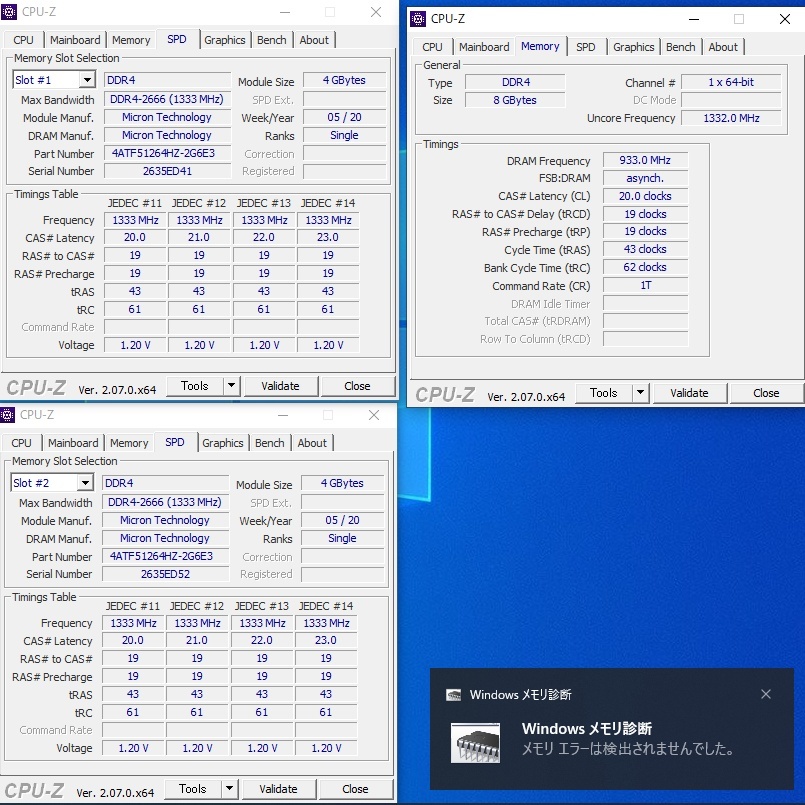
Task: Expand the Tools arrow in the Slot #1 window
Action: click(x=232, y=386)
